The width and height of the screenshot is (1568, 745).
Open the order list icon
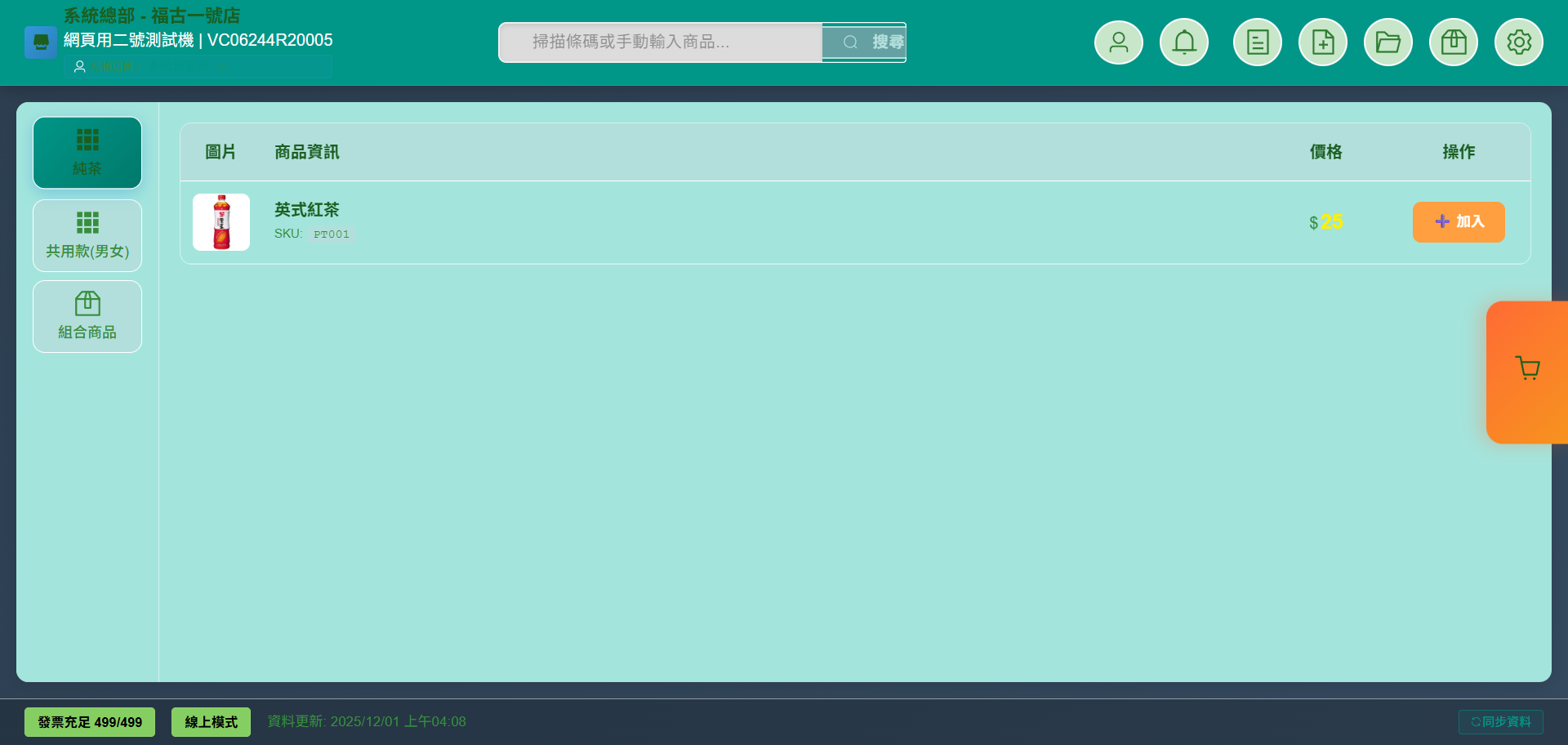1257,42
